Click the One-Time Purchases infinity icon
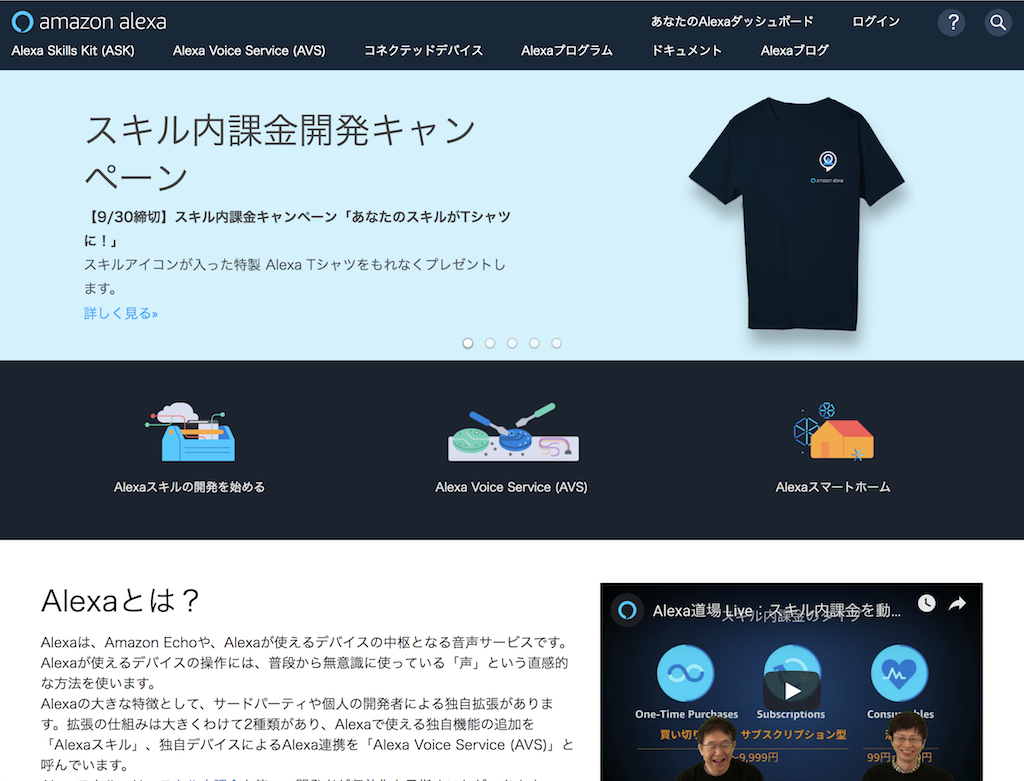 (685, 673)
